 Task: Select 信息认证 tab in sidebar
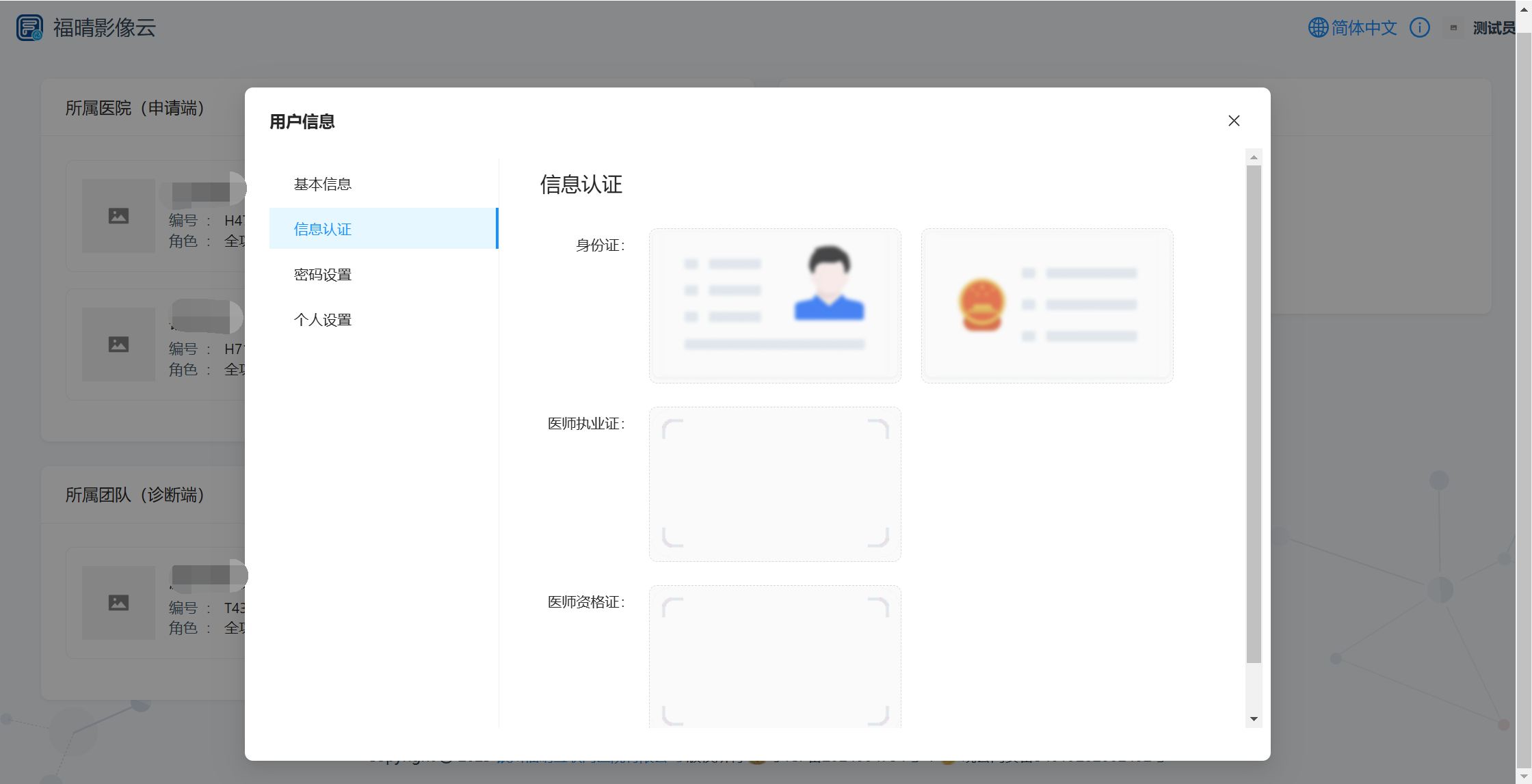[x=322, y=230]
